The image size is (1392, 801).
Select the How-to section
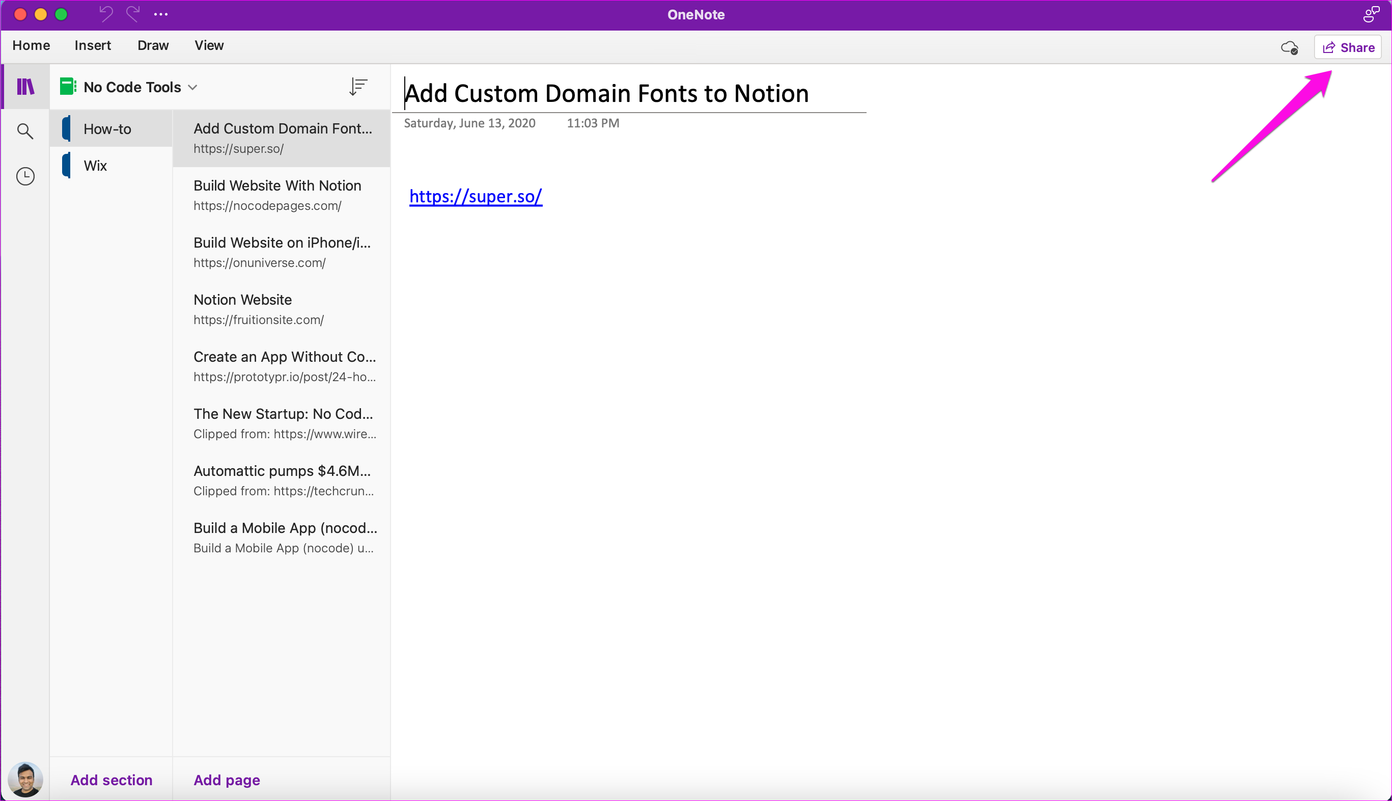(x=111, y=129)
